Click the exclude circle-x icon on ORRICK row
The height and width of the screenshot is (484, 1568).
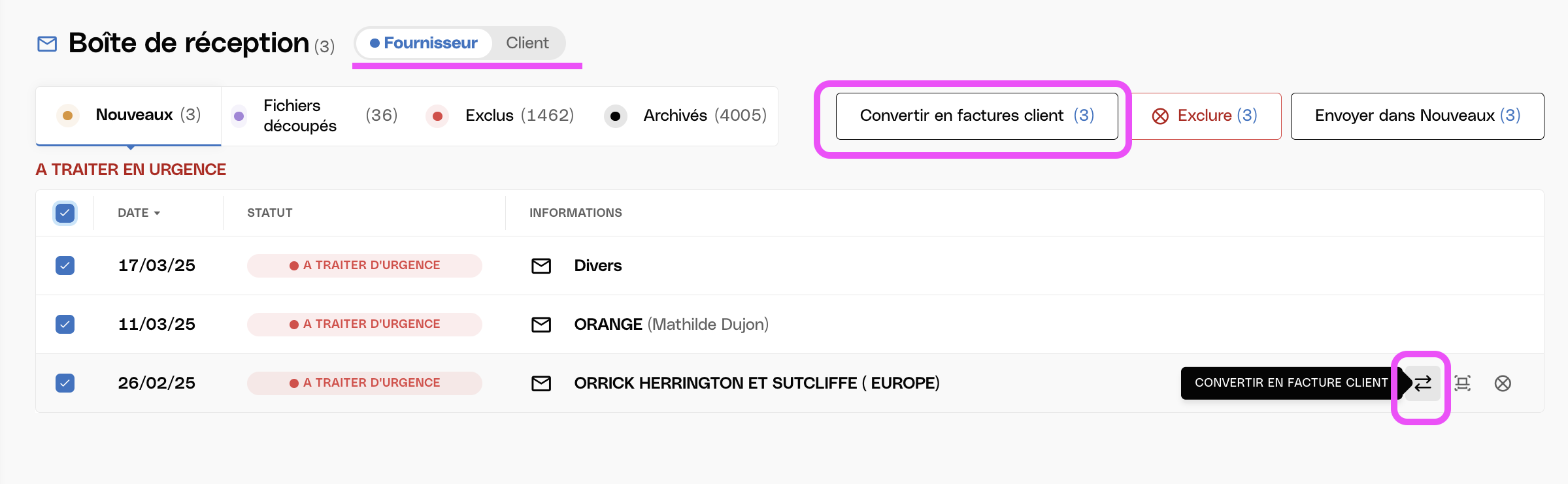[x=1503, y=383]
